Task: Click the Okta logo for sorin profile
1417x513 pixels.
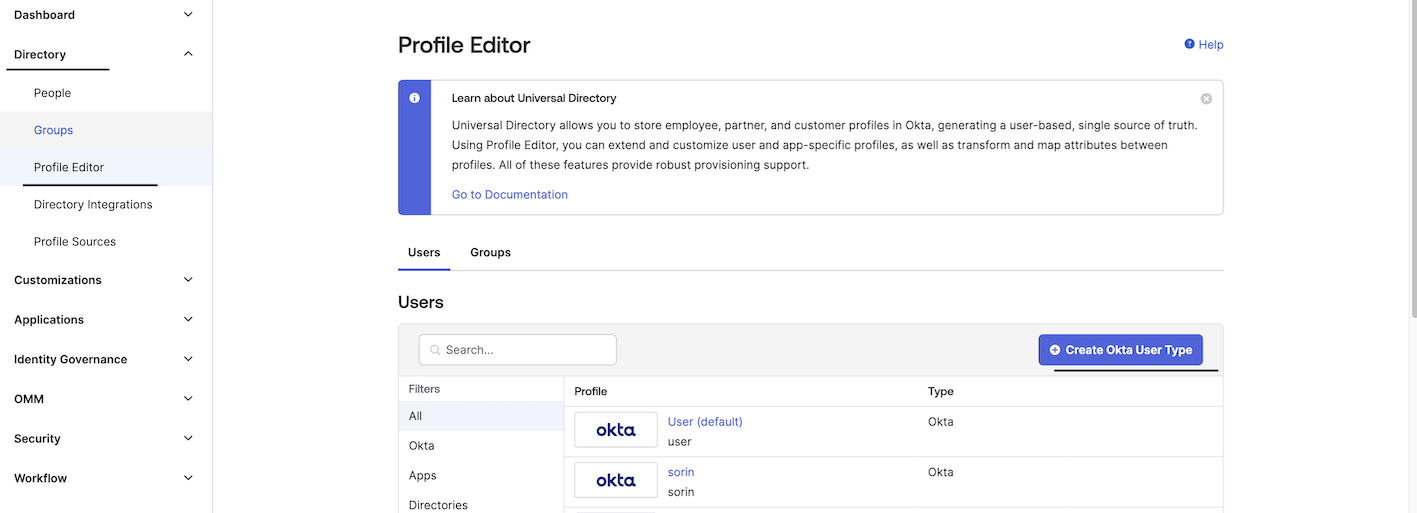Action: (616, 480)
